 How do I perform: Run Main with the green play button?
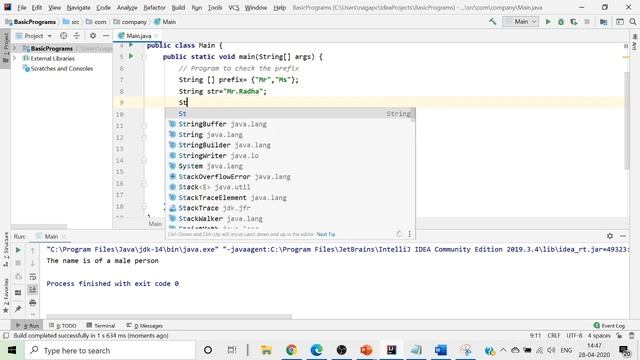point(548,22)
